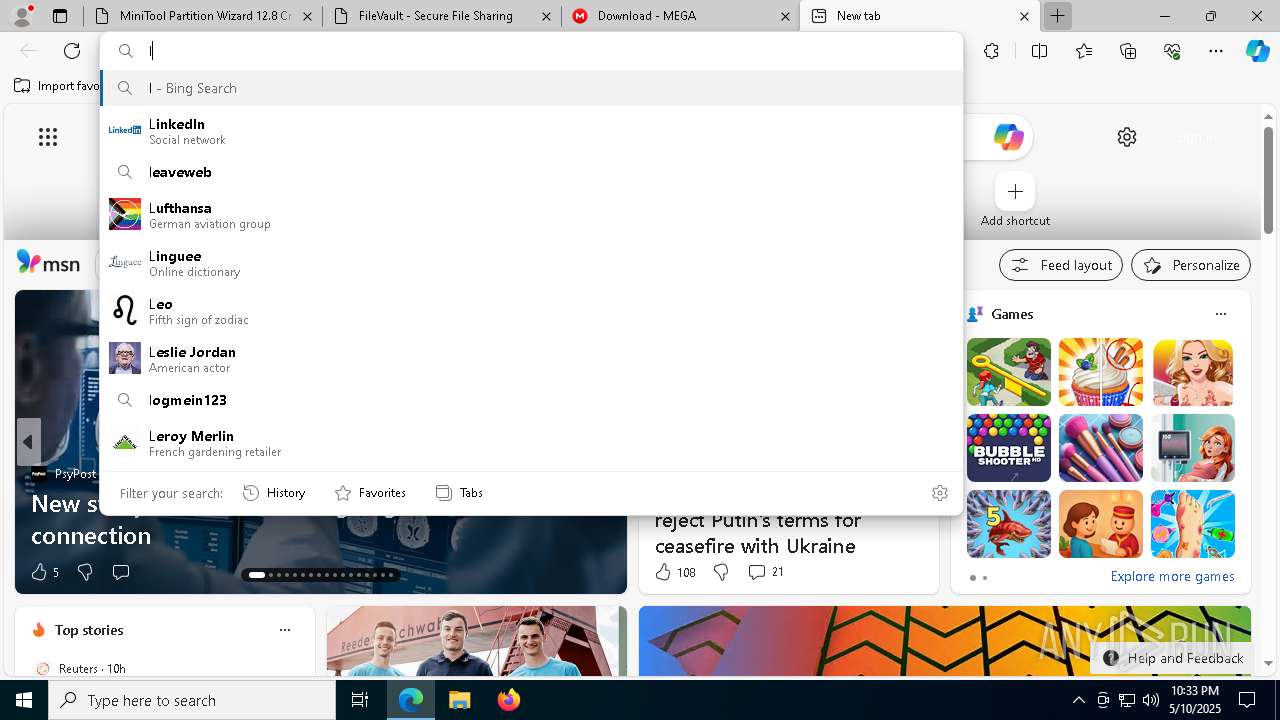Close the New tab tab

(x=1024, y=16)
